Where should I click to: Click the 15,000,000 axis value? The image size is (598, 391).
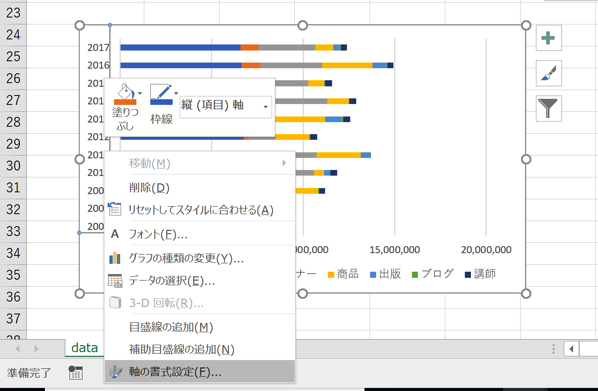395,250
